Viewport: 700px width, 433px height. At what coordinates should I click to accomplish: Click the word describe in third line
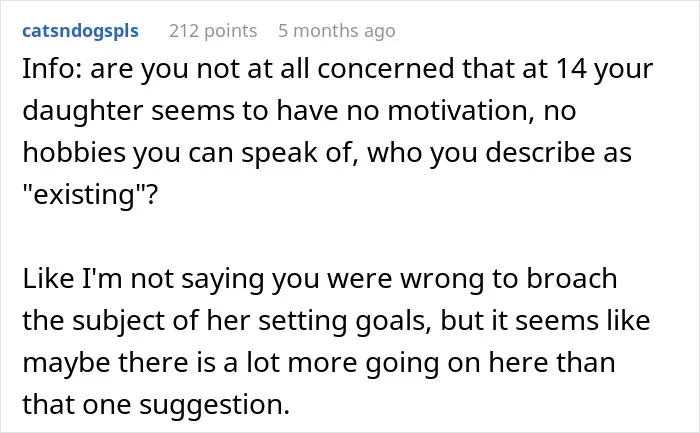pyautogui.click(x=540, y=153)
